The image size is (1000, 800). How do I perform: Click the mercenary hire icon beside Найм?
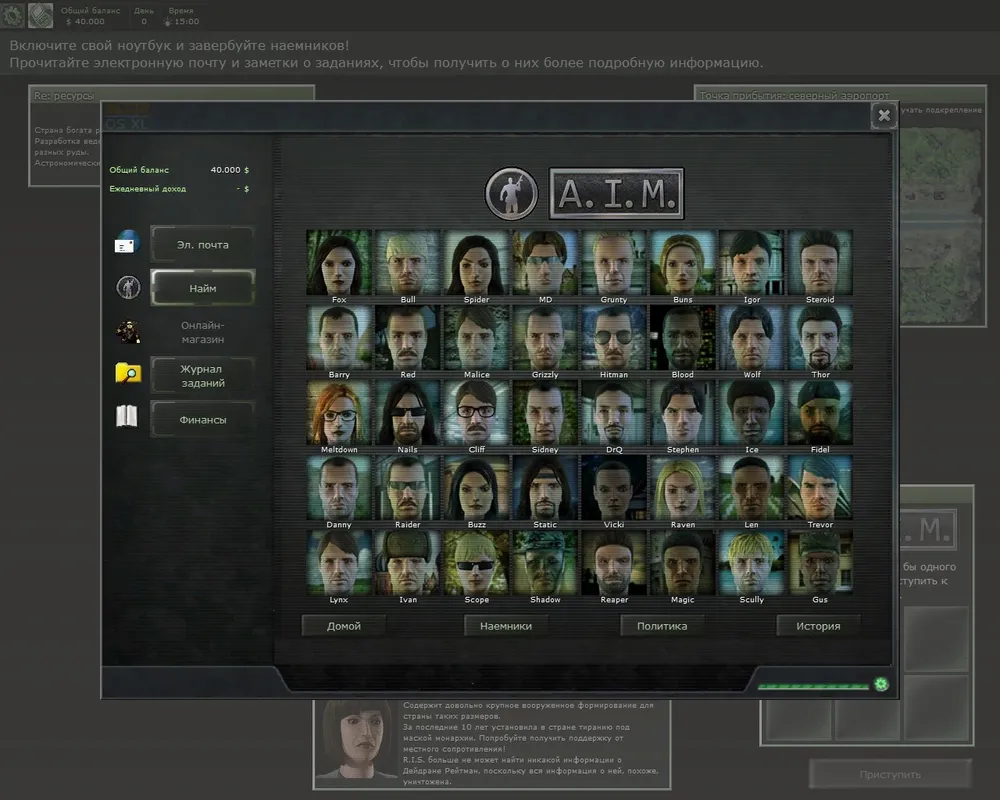pyautogui.click(x=127, y=288)
